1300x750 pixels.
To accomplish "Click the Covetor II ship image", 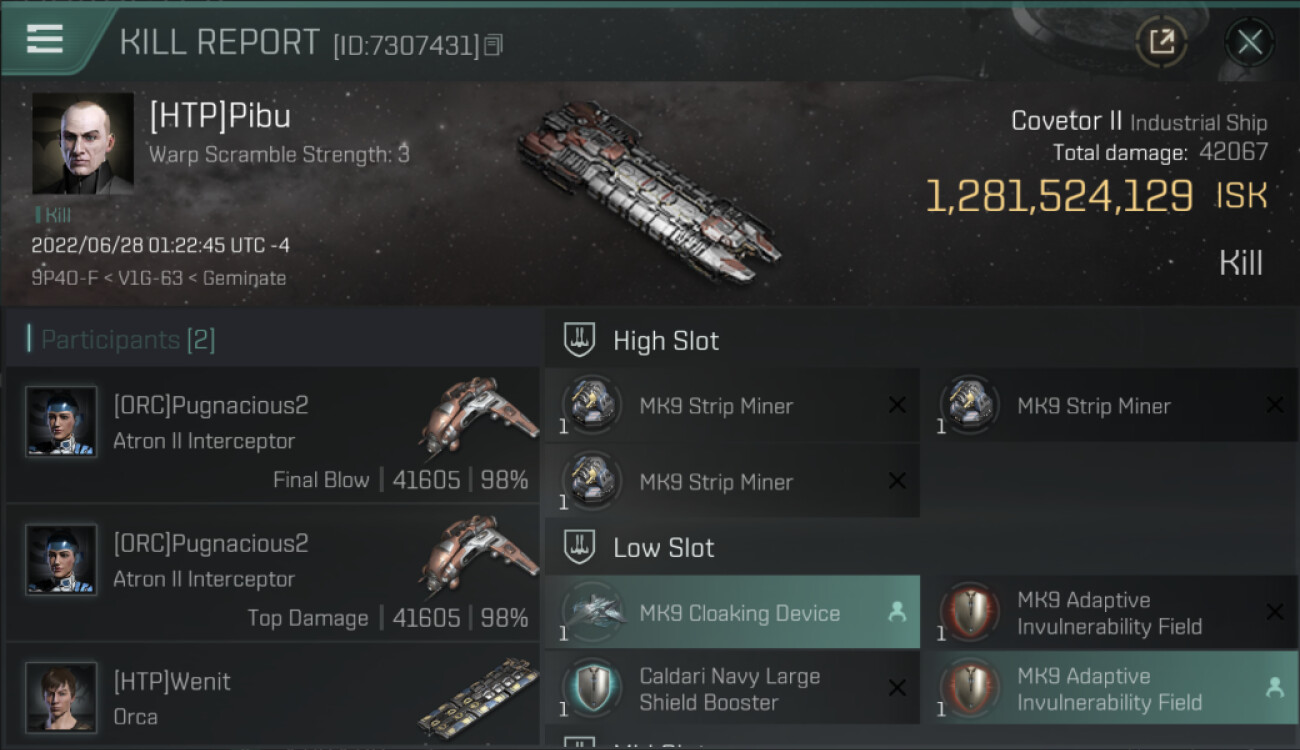I will tap(648, 190).
